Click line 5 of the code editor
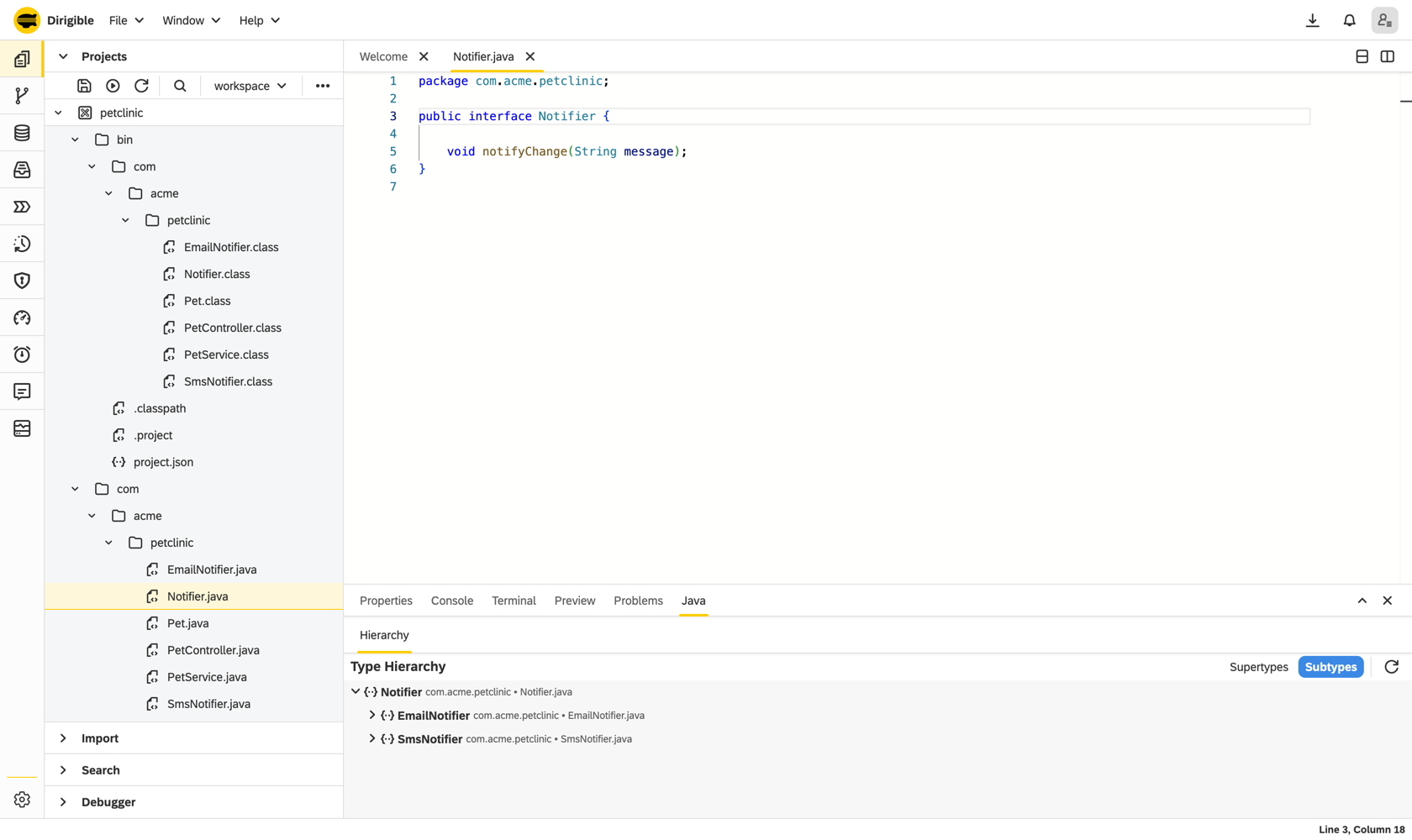 pyautogui.click(x=864, y=151)
